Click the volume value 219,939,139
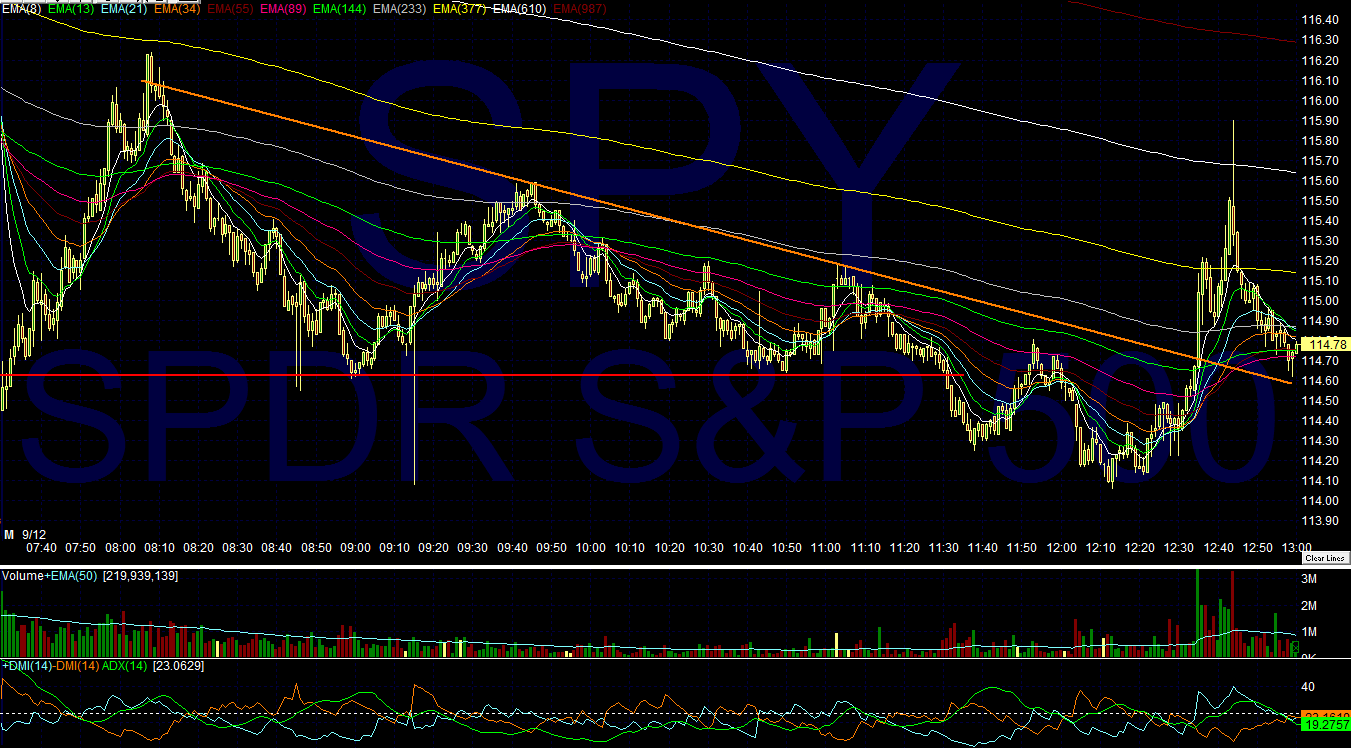 point(141,576)
